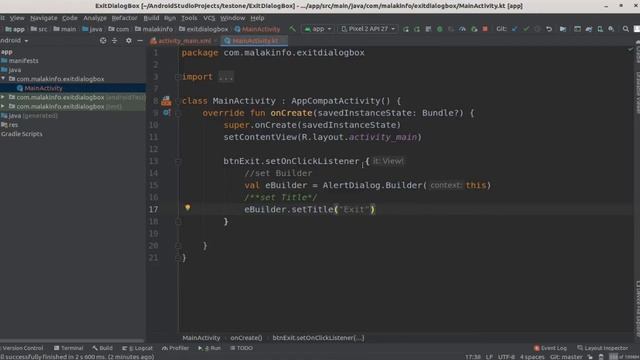Viewport: 640px width, 360px height.
Task: Open the Event Log panel
Action: (x=551, y=348)
